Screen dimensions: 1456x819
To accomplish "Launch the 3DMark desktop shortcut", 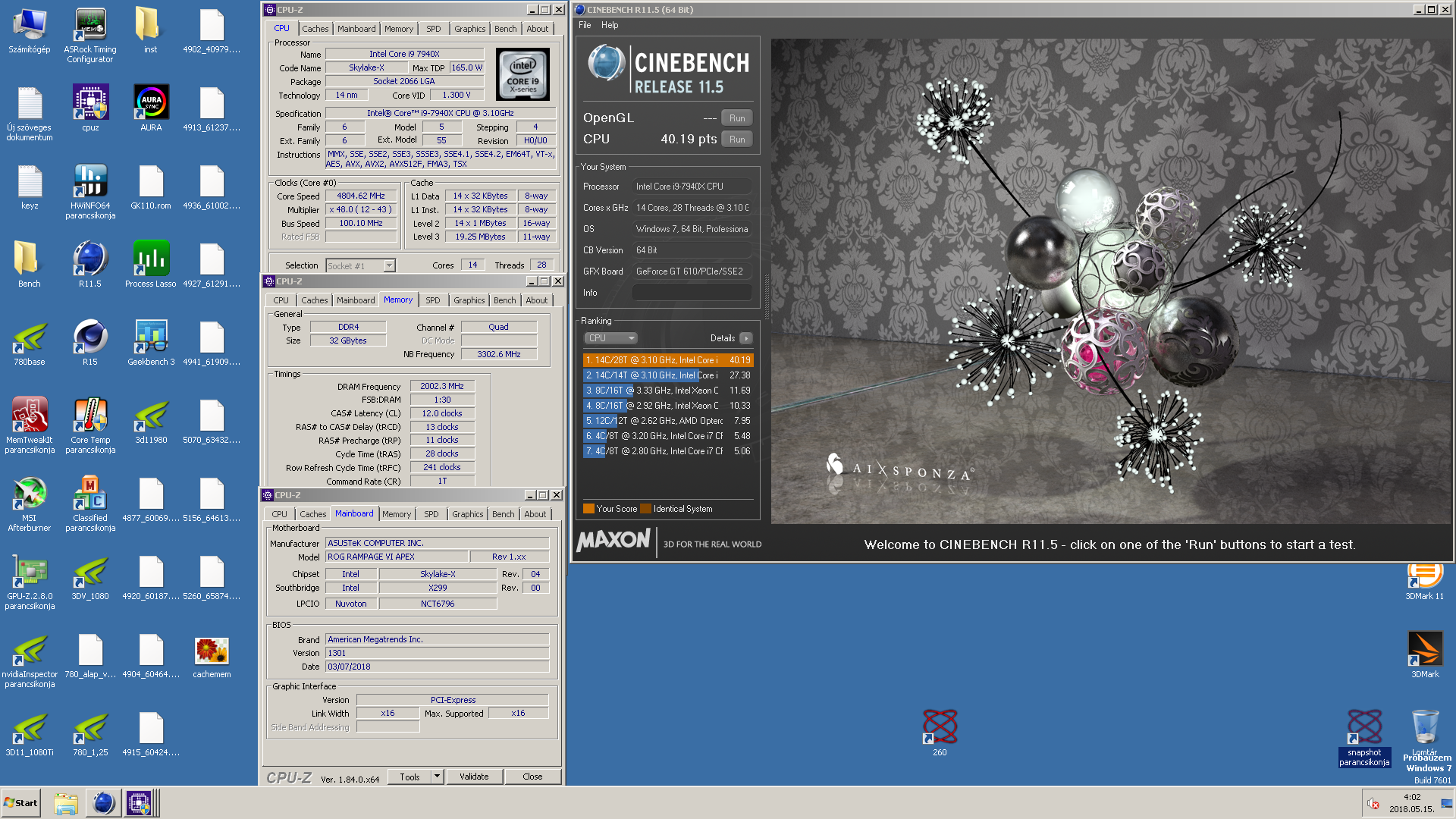I will [1425, 654].
